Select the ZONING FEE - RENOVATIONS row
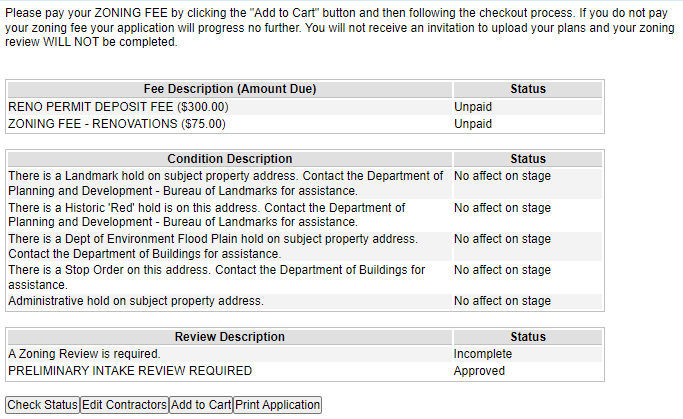 pos(116,124)
